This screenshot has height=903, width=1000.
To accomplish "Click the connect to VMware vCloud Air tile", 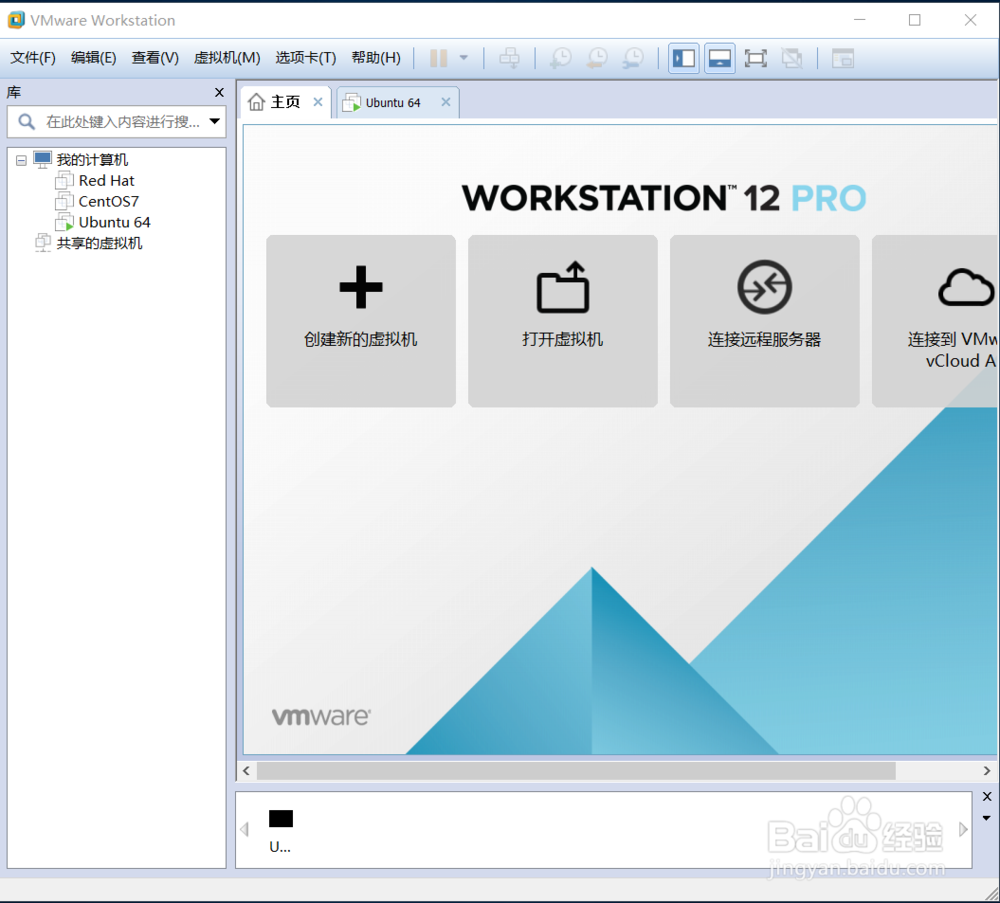I will point(935,321).
